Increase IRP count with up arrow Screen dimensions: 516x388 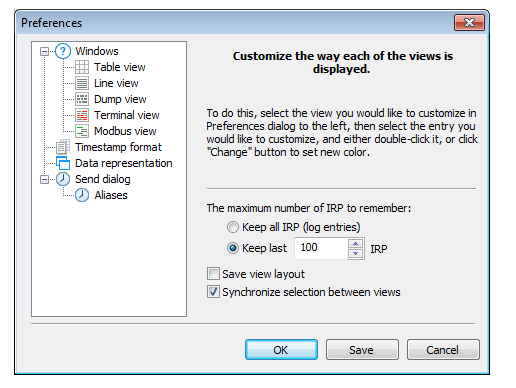355,243
